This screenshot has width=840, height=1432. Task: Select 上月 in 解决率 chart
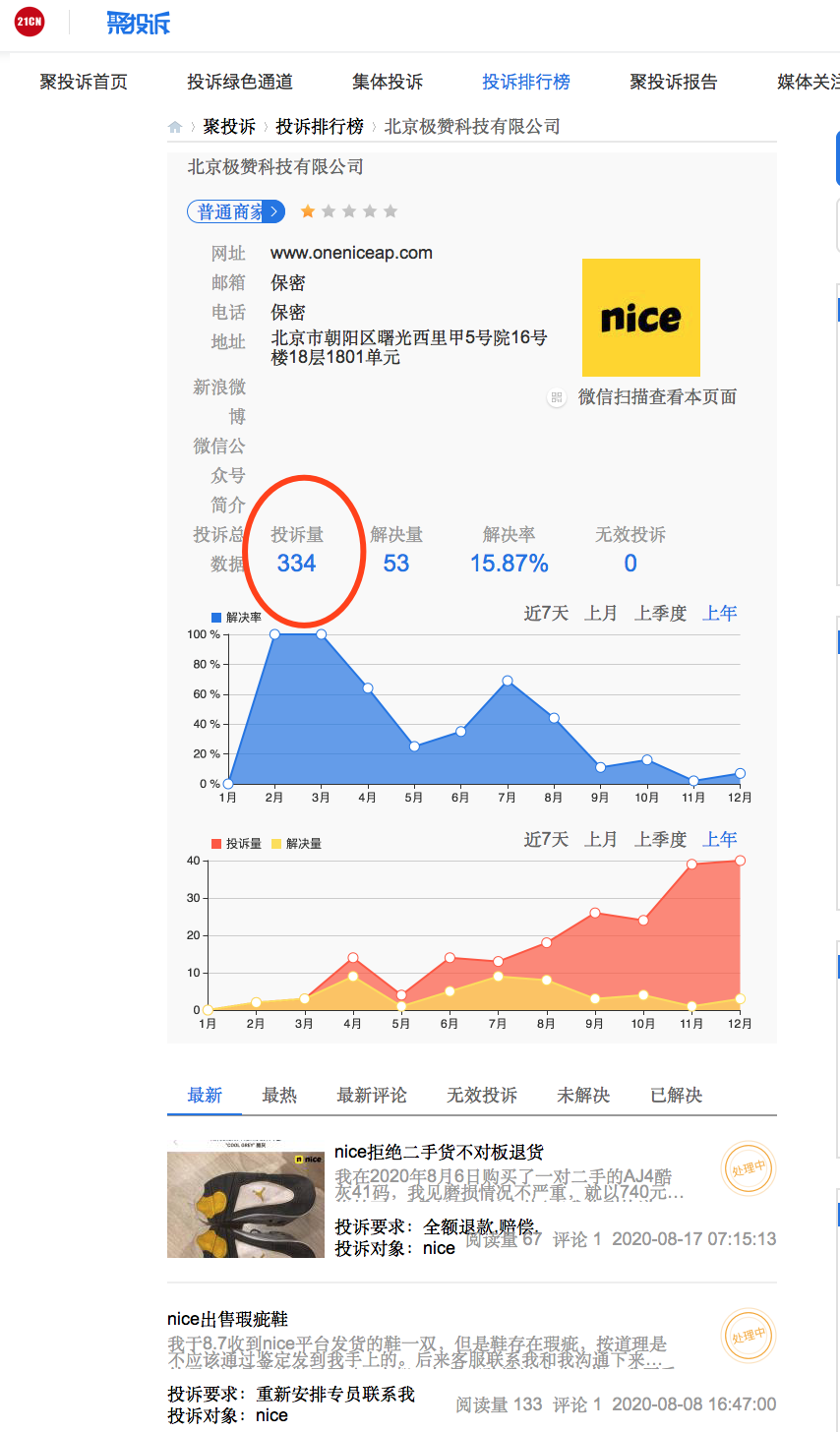[601, 614]
